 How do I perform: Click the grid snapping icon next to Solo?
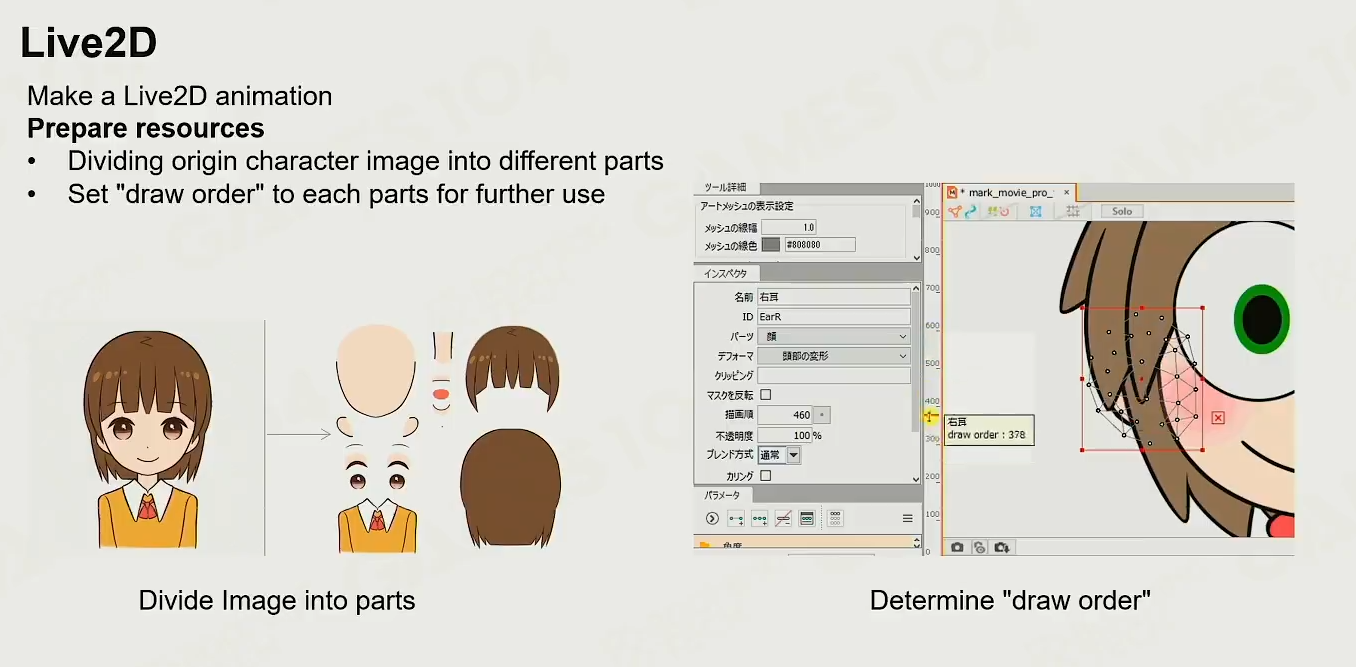click(1073, 211)
